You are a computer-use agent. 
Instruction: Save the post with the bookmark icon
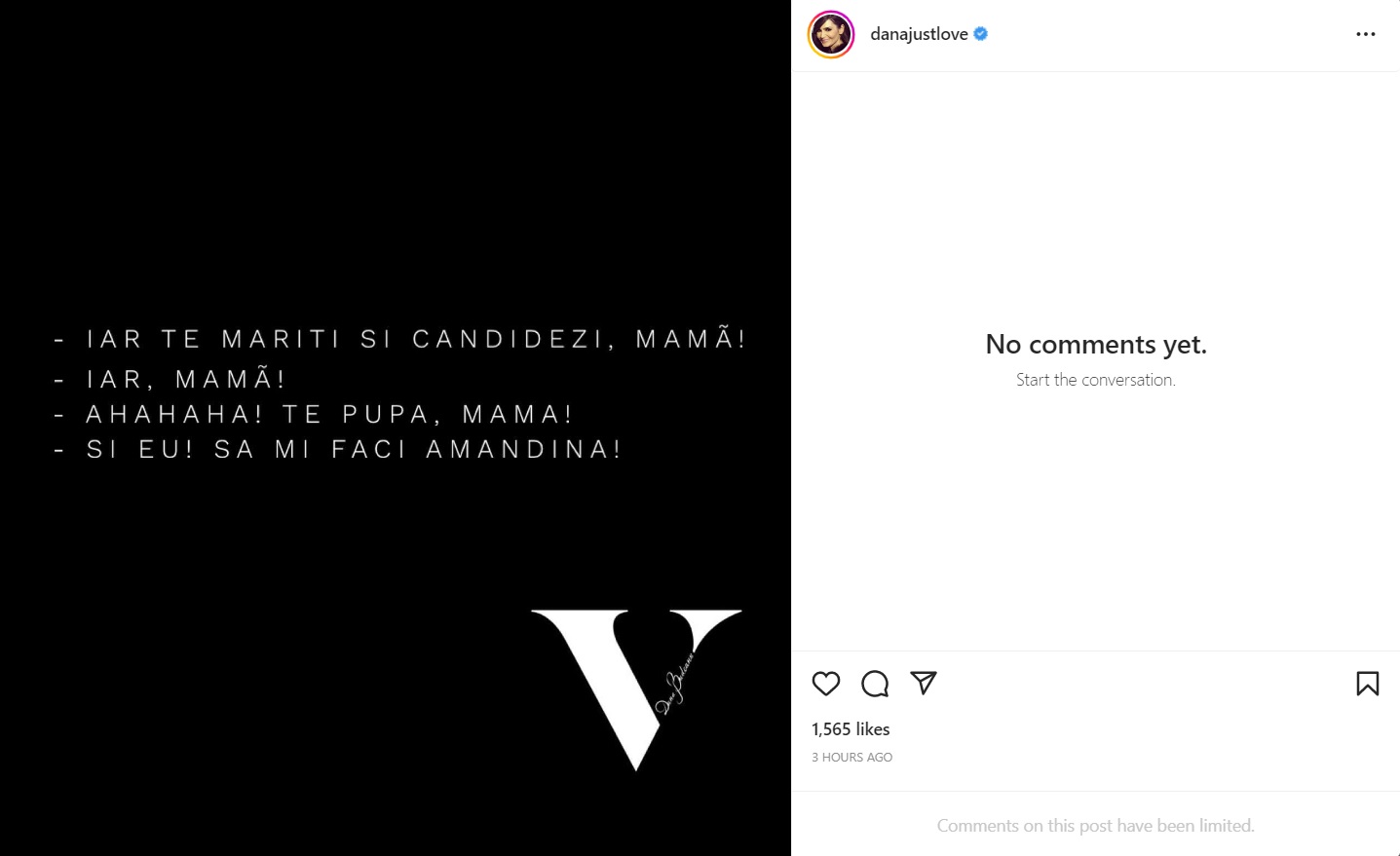[1368, 684]
